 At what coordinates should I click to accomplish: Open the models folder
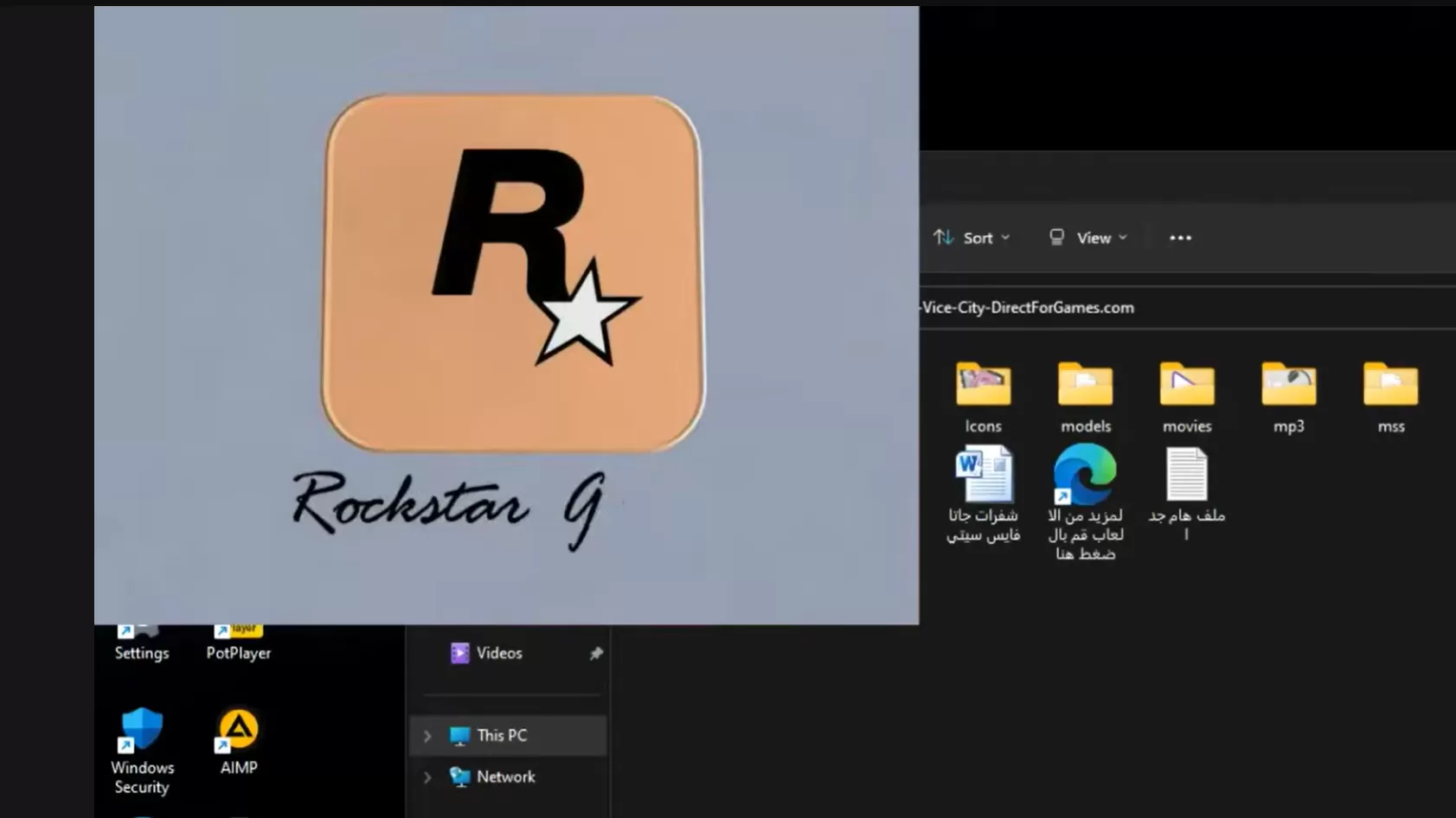click(1085, 397)
